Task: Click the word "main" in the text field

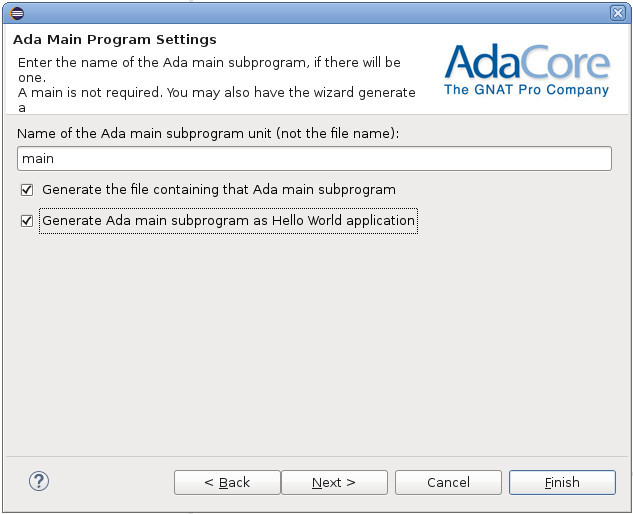Action: tap(38, 158)
